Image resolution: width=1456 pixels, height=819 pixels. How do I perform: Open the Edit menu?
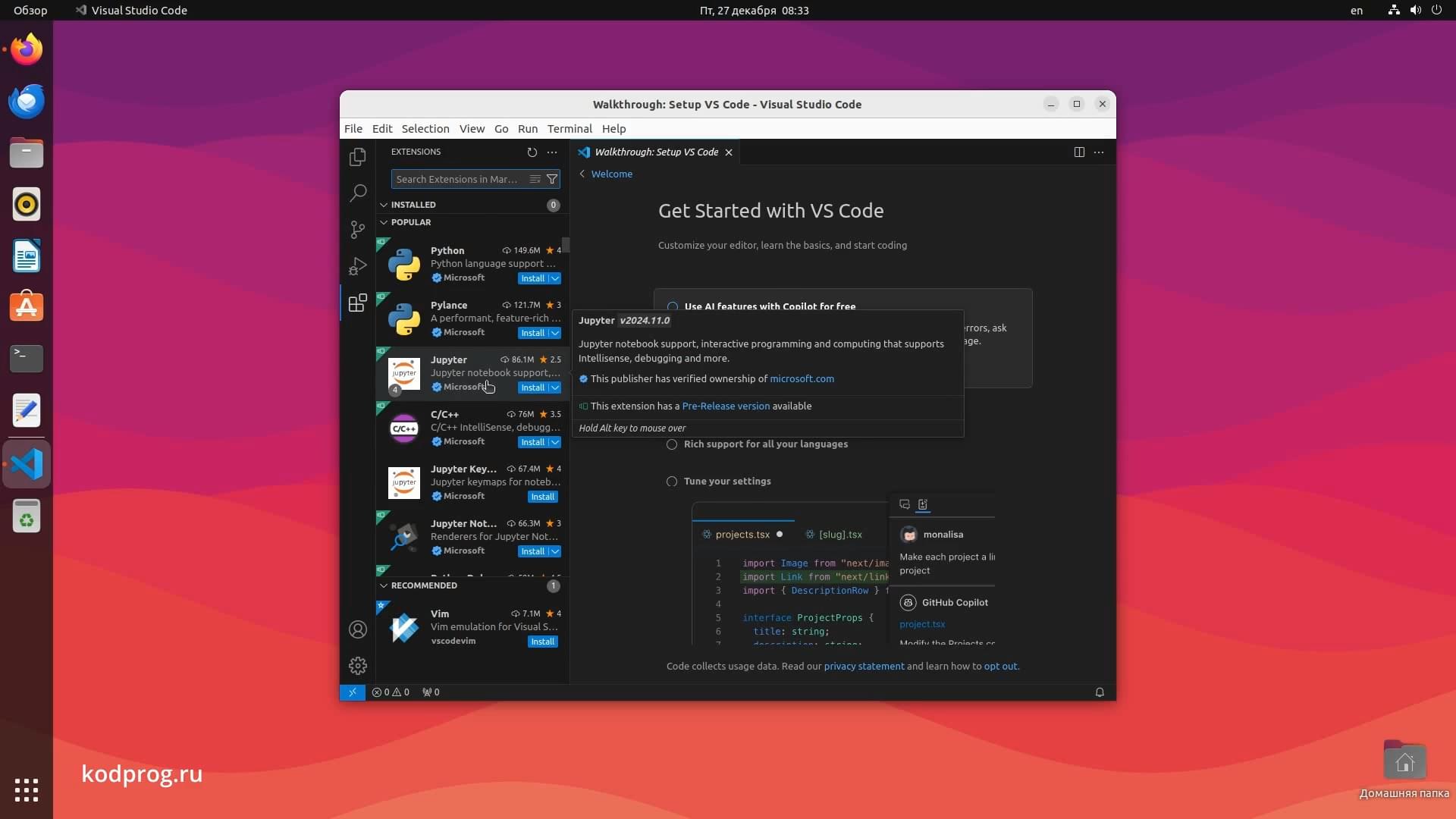click(x=382, y=129)
